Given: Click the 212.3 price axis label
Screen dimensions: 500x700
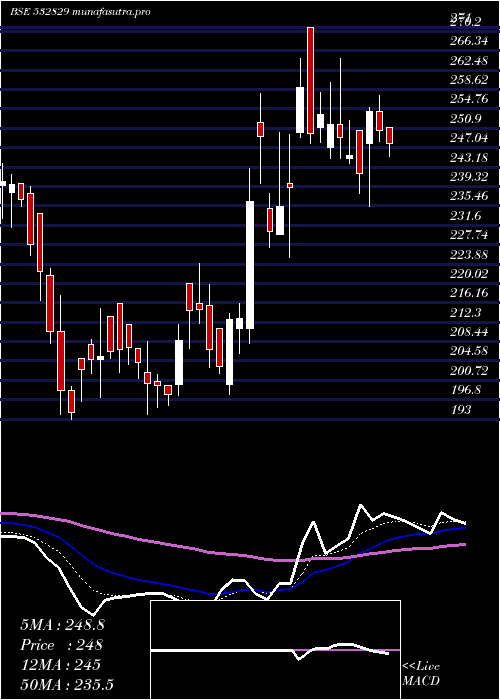Looking at the screenshot, I should 465,312.
